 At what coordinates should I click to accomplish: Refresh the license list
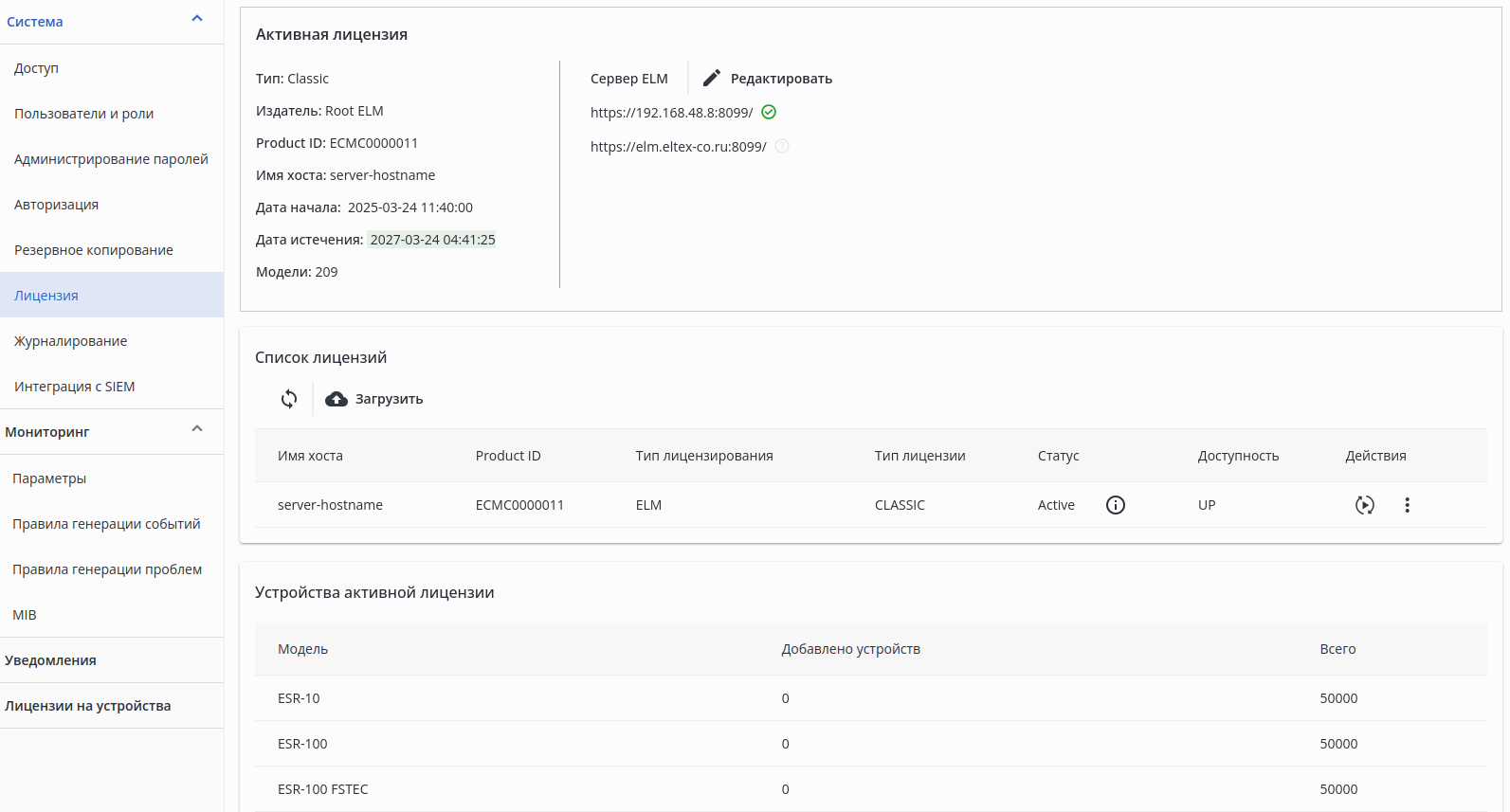(x=289, y=399)
